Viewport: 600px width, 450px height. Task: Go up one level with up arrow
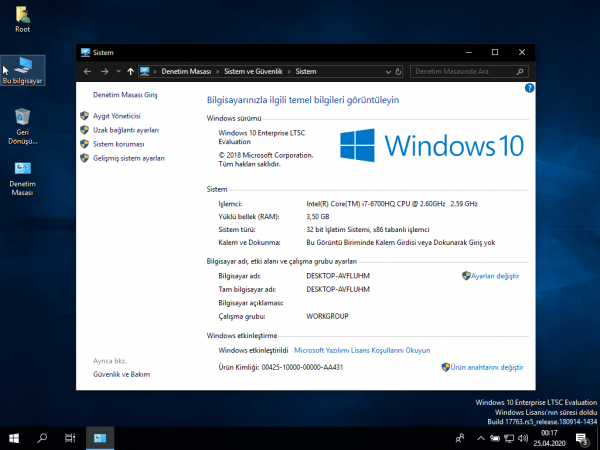[x=130, y=71]
